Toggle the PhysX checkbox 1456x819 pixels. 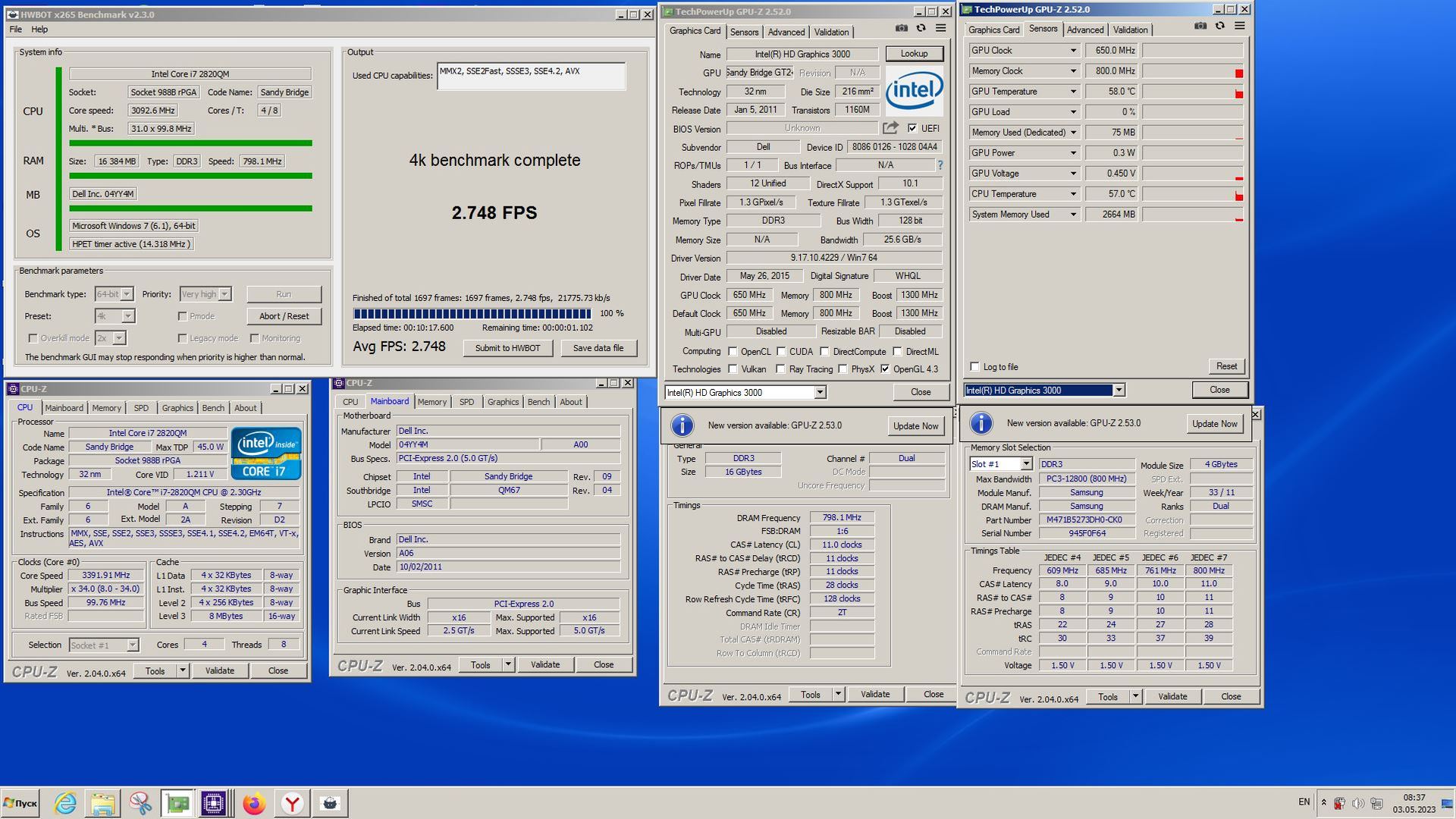coord(843,369)
